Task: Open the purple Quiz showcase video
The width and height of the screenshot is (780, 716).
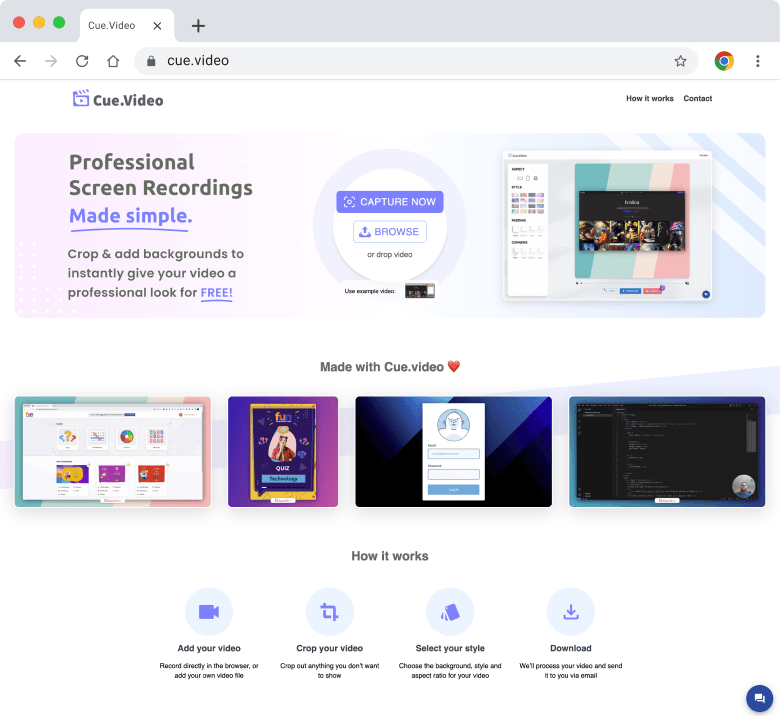Action: coord(283,452)
